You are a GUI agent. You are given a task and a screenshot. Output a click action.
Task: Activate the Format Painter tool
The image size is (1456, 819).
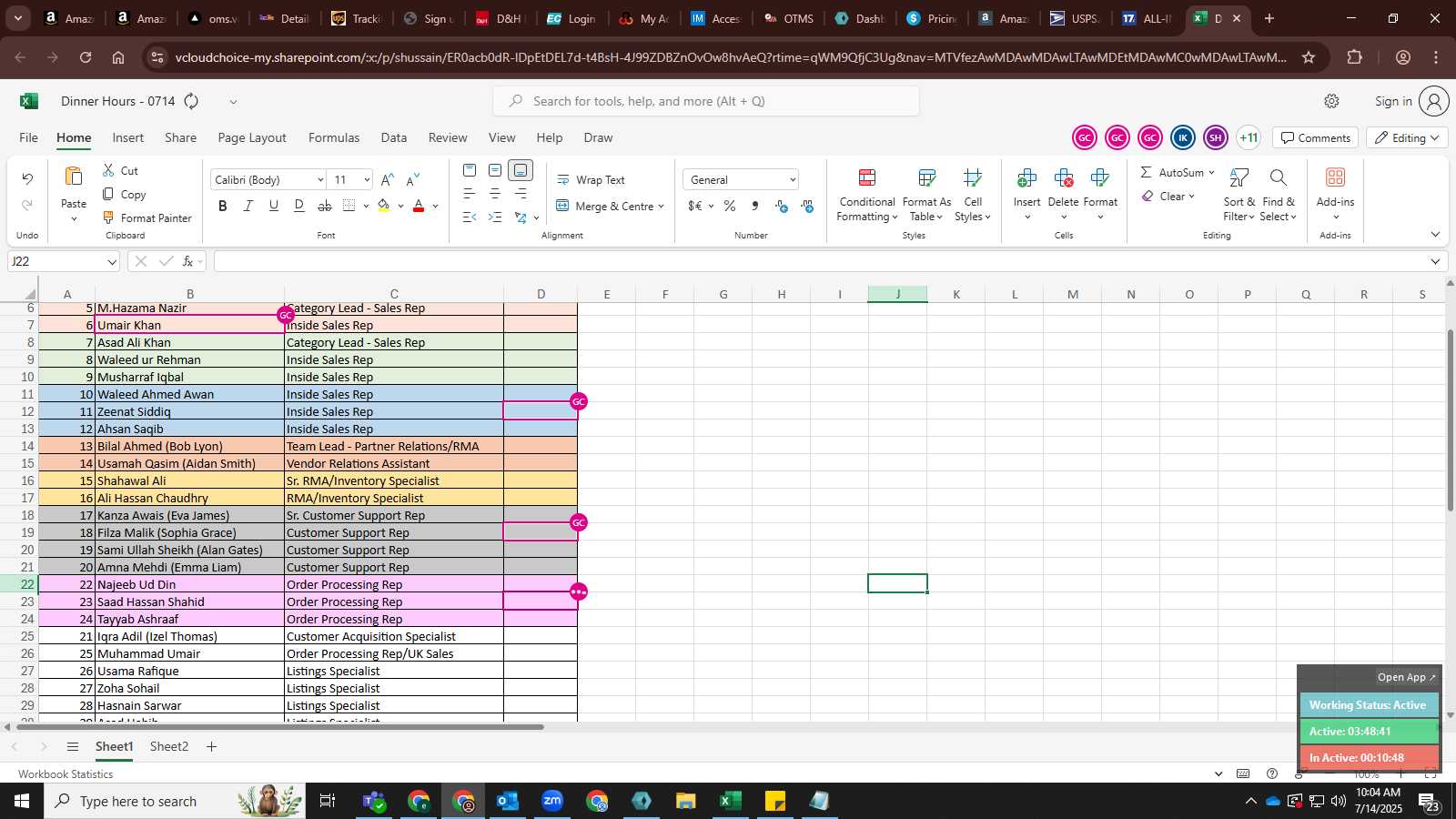(147, 217)
